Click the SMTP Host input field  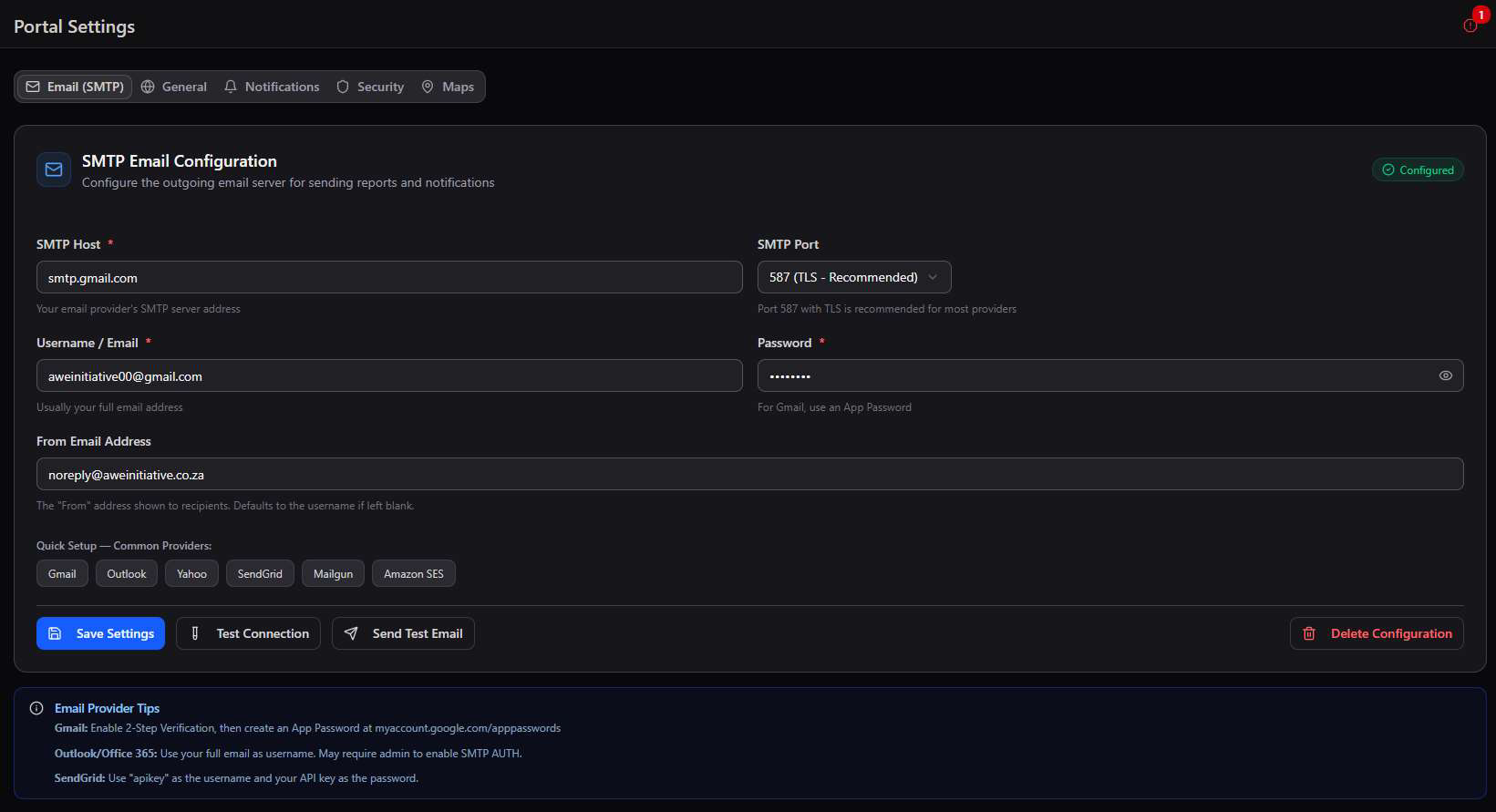389,277
